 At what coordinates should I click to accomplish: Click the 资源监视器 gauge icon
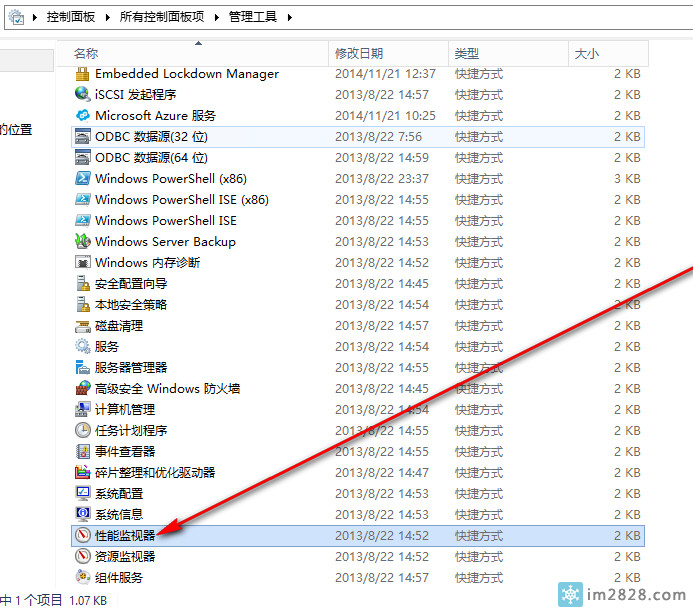pos(82,556)
